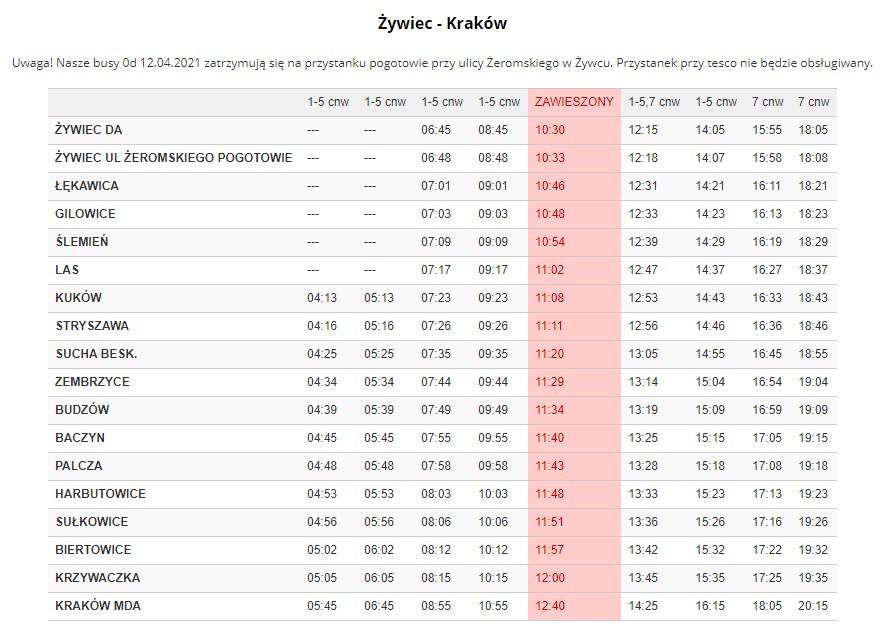Click the ŁĘKAWICA stop name

pos(87,186)
